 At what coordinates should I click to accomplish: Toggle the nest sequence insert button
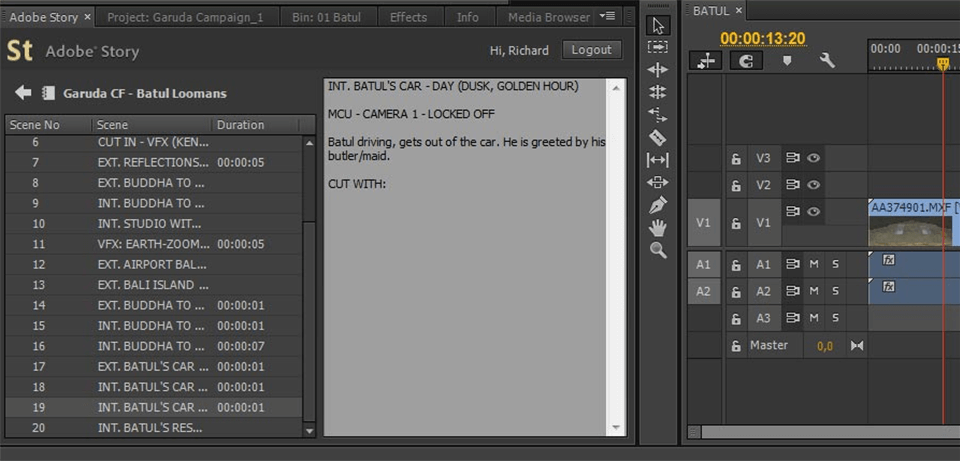pyautogui.click(x=705, y=61)
